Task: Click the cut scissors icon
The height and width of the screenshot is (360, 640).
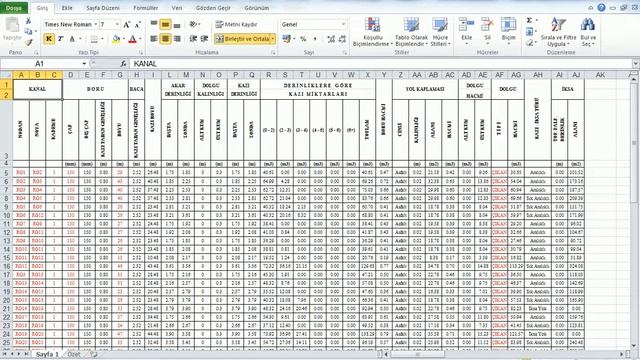Action: click(x=28, y=20)
